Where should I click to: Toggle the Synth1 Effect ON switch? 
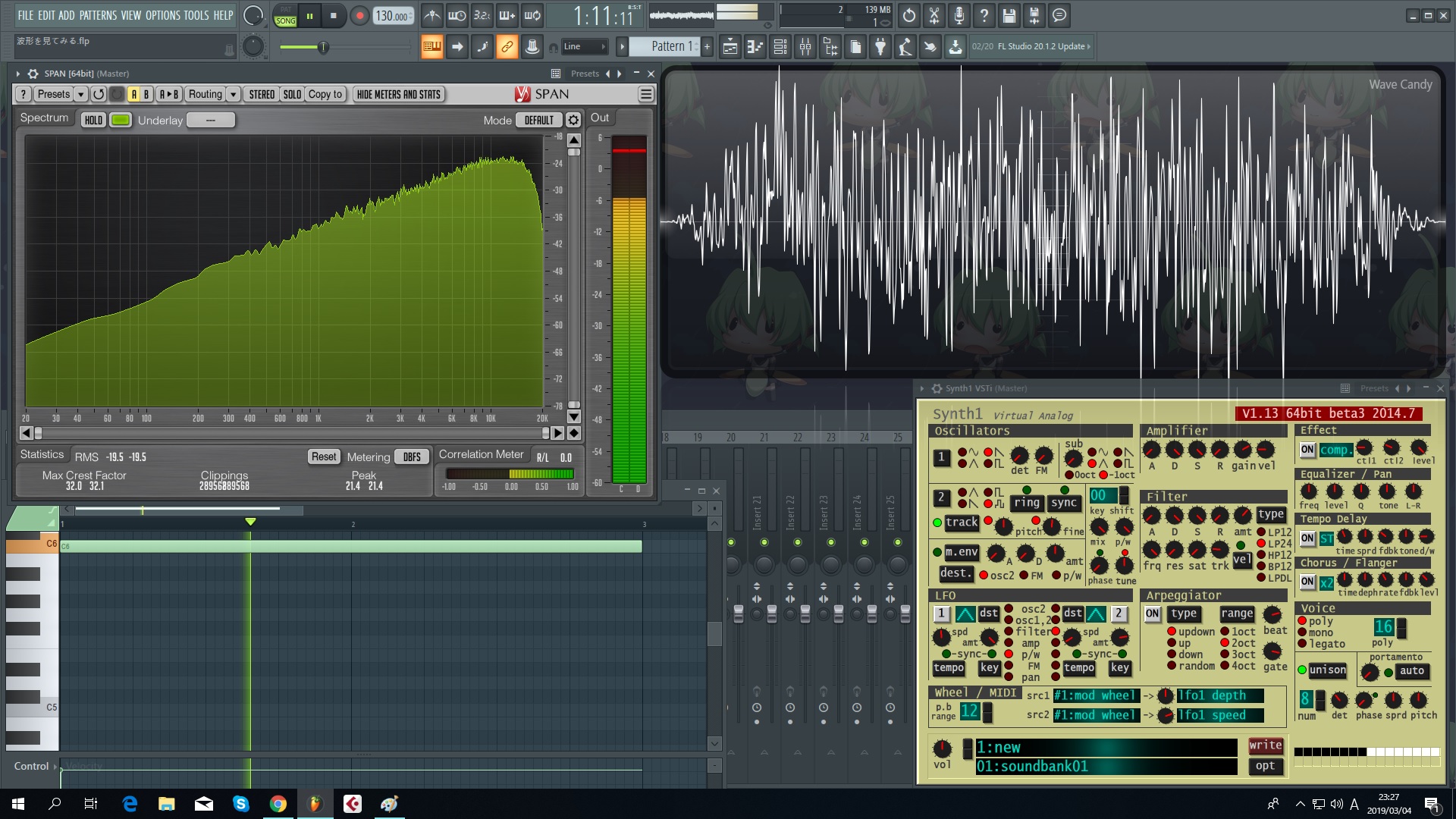(x=1307, y=450)
